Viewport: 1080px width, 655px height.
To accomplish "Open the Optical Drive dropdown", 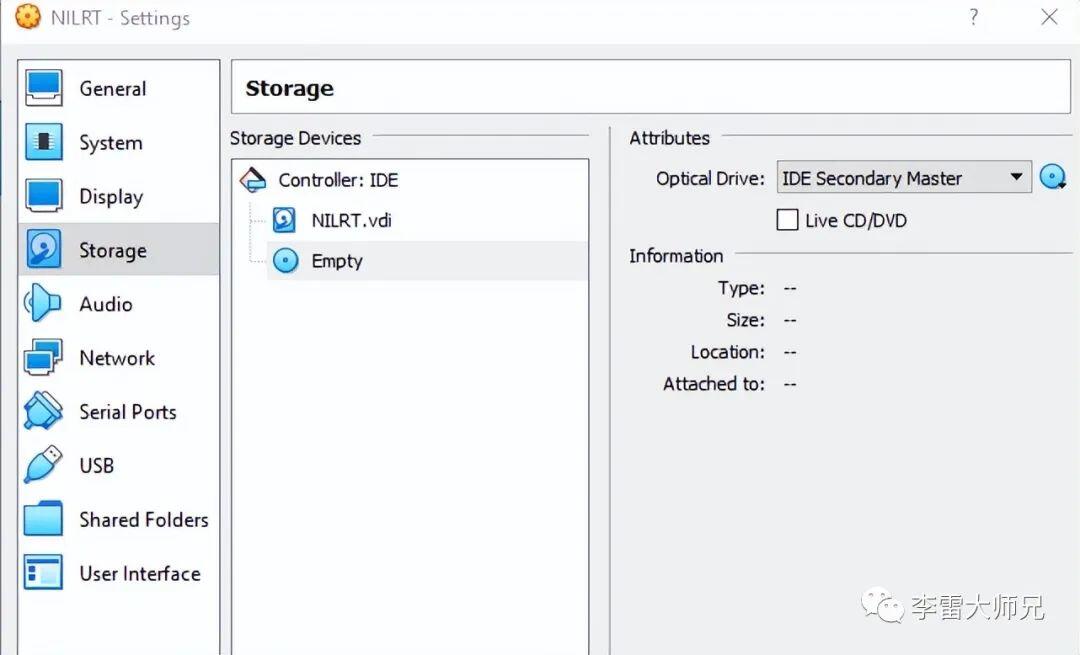I will tap(904, 178).
